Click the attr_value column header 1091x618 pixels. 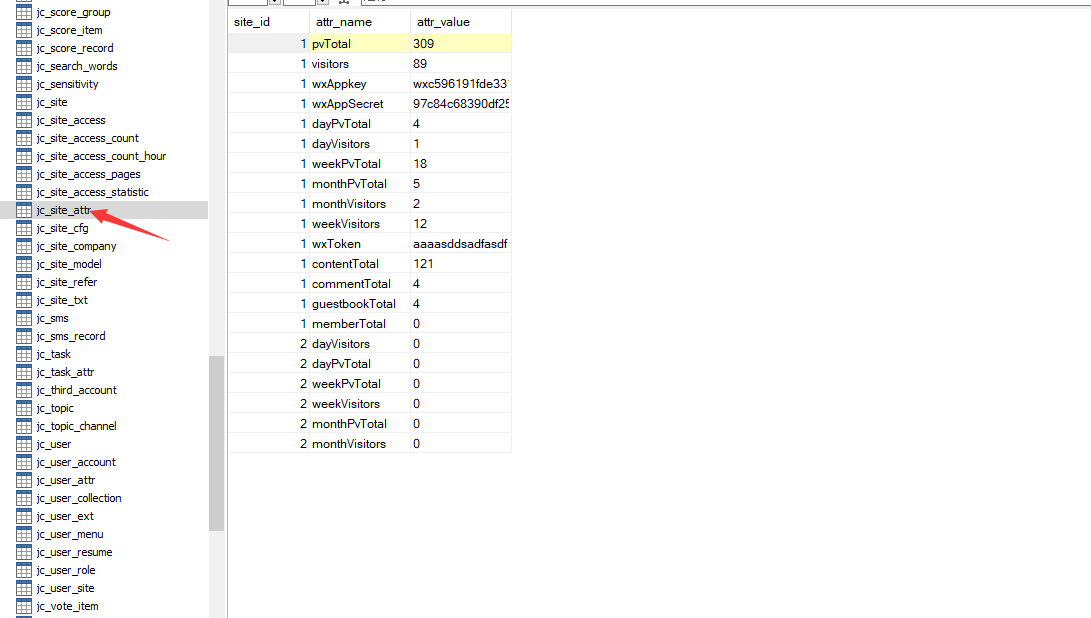tap(461, 22)
